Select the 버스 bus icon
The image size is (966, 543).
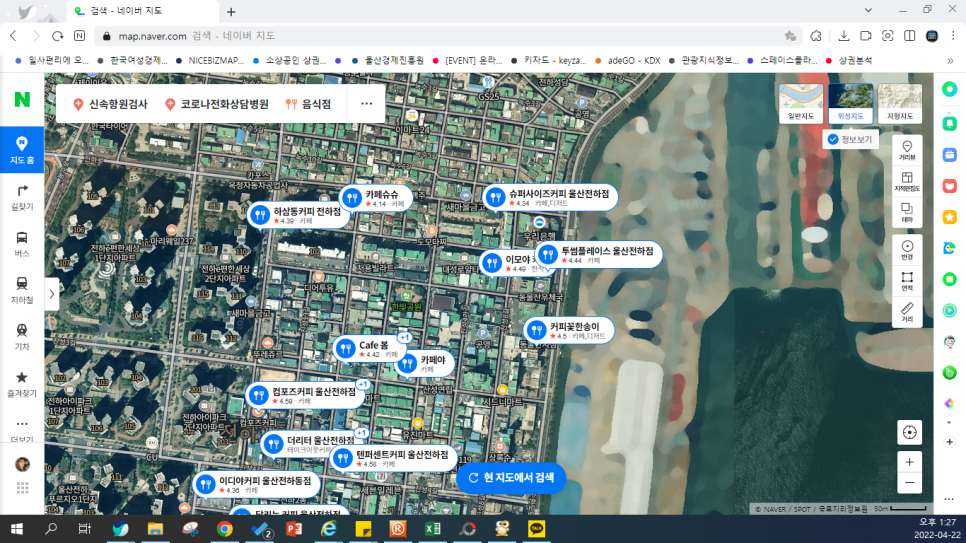click(22, 243)
